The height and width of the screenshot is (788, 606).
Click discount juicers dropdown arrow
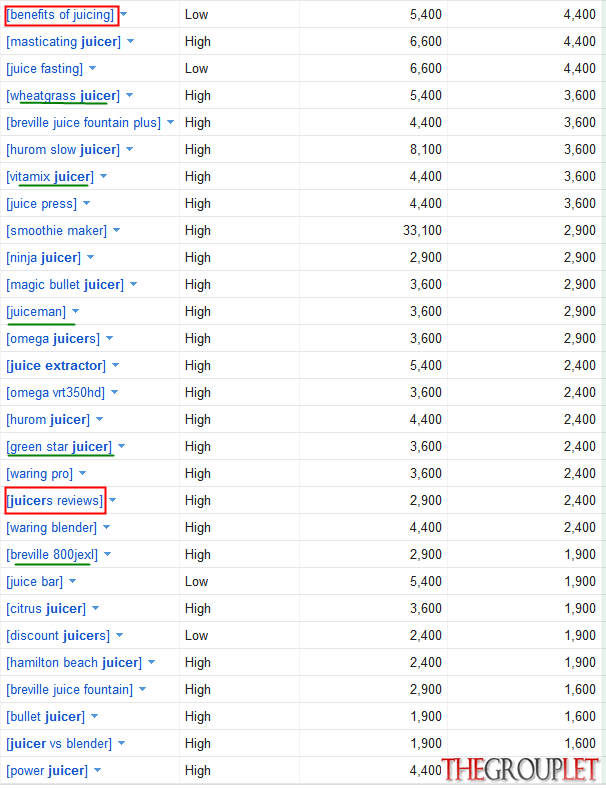pos(120,636)
